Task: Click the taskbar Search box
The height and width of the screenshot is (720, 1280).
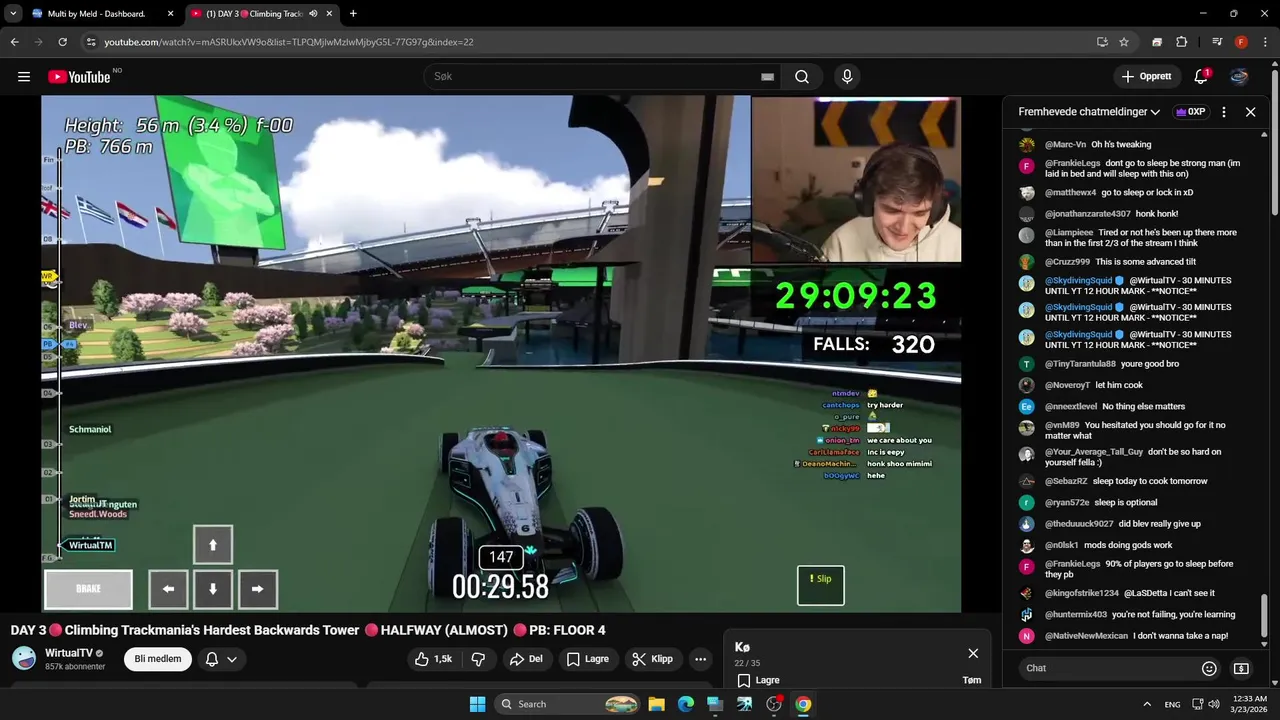Action: (x=569, y=704)
